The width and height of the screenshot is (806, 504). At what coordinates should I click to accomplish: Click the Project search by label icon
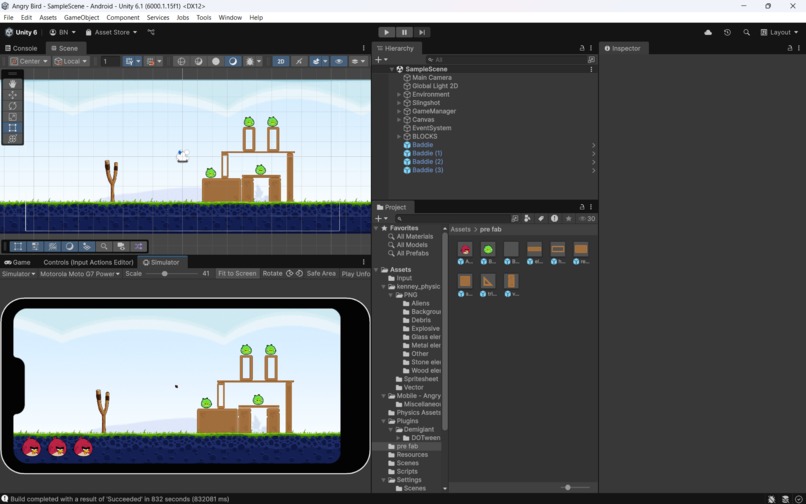[541, 219]
